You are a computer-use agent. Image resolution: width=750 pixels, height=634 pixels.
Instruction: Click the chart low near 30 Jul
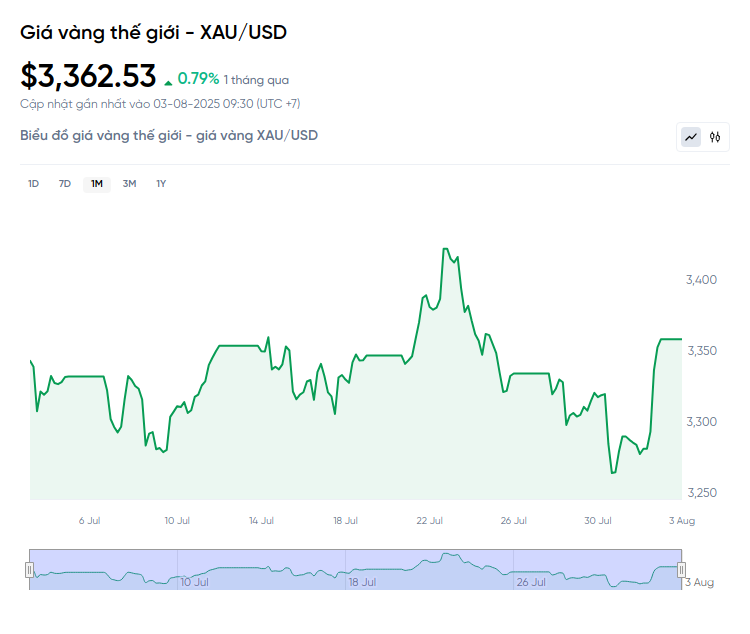pyautogui.click(x=612, y=472)
